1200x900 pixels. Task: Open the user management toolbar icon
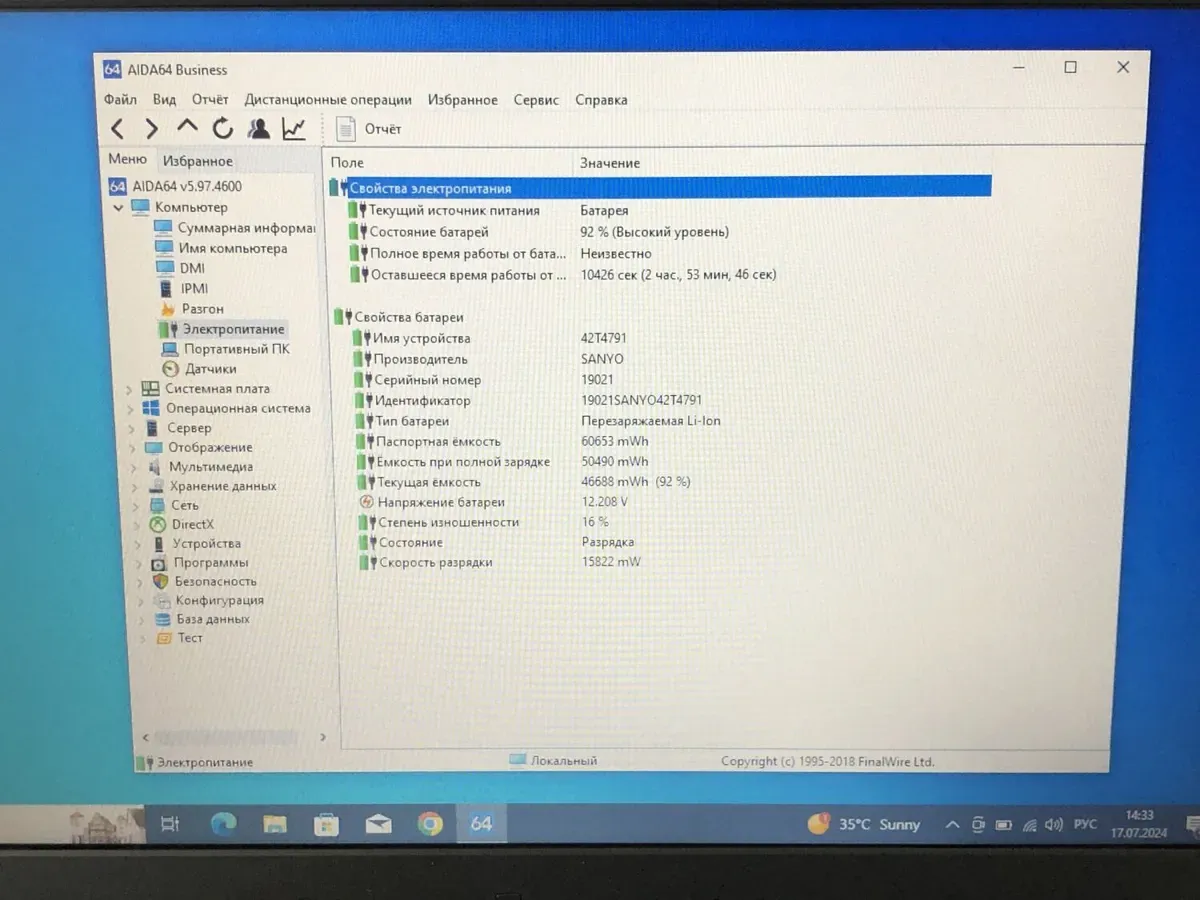click(259, 128)
